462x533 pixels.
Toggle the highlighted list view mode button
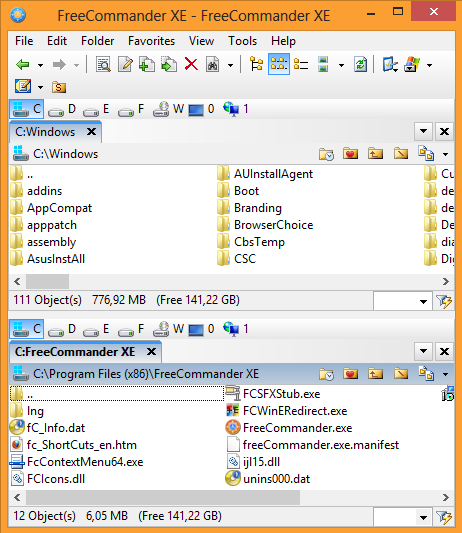coord(279,64)
